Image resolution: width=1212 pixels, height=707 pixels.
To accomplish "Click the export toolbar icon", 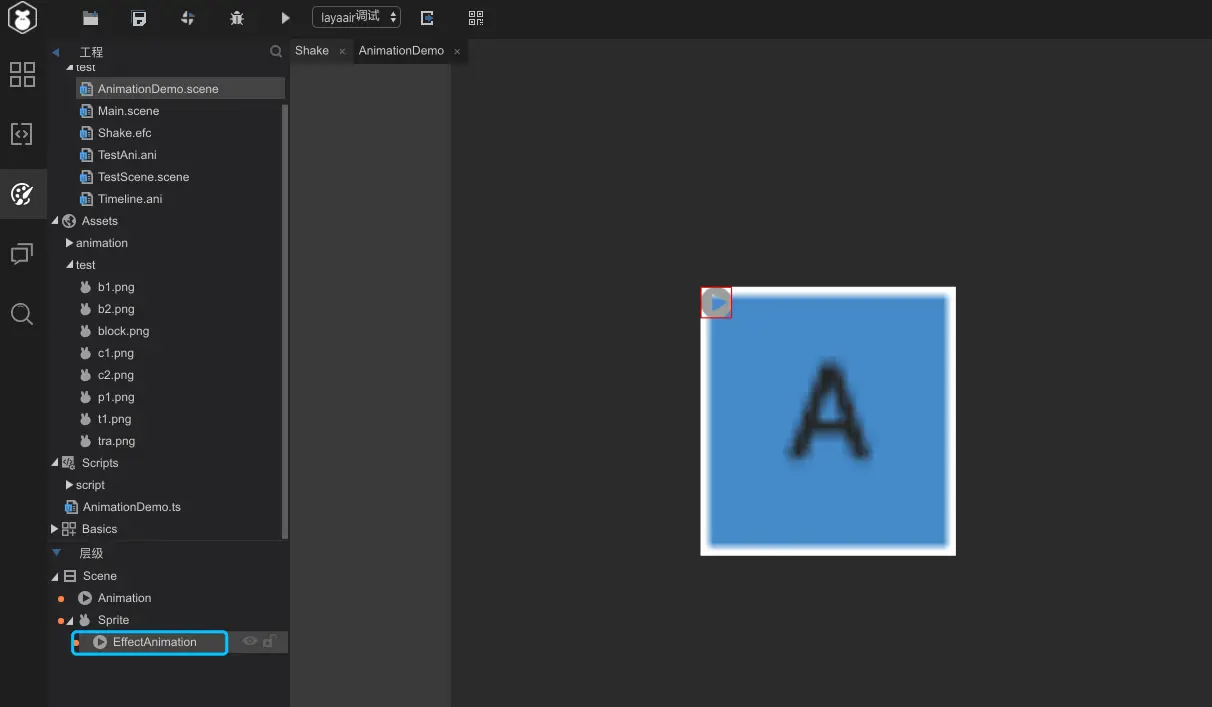I will coord(427,18).
